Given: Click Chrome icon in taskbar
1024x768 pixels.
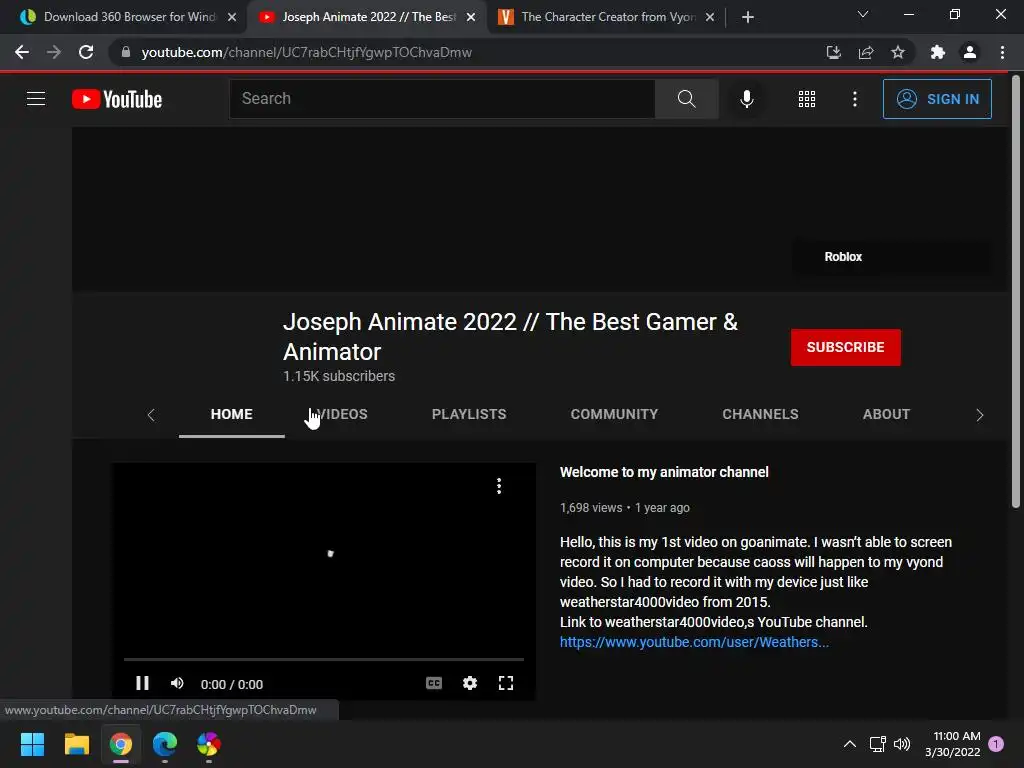Looking at the screenshot, I should [x=121, y=744].
